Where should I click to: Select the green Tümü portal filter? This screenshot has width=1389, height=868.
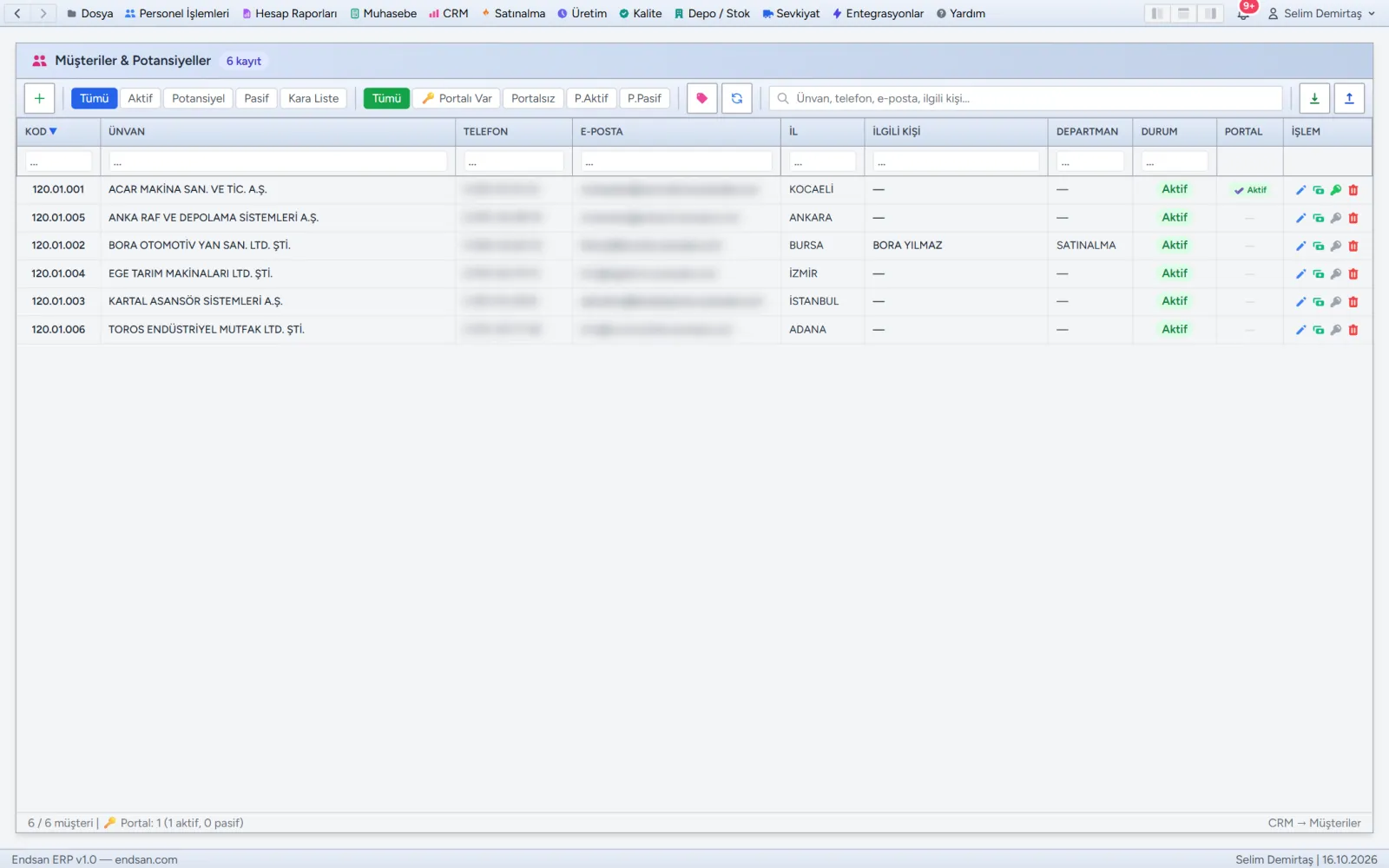click(x=386, y=98)
